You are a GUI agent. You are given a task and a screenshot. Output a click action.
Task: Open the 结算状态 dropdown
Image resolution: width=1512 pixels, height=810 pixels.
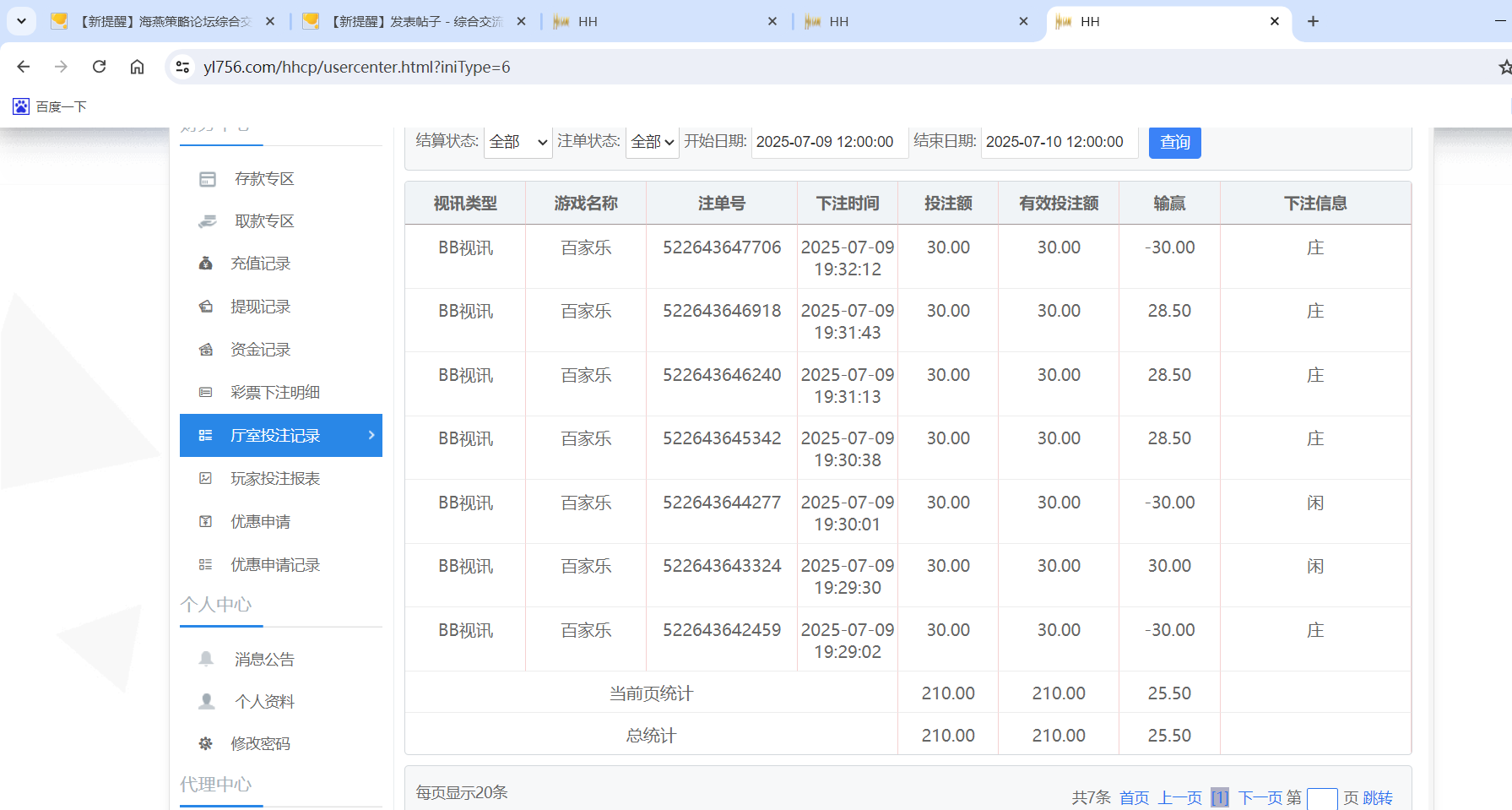pyautogui.click(x=518, y=142)
